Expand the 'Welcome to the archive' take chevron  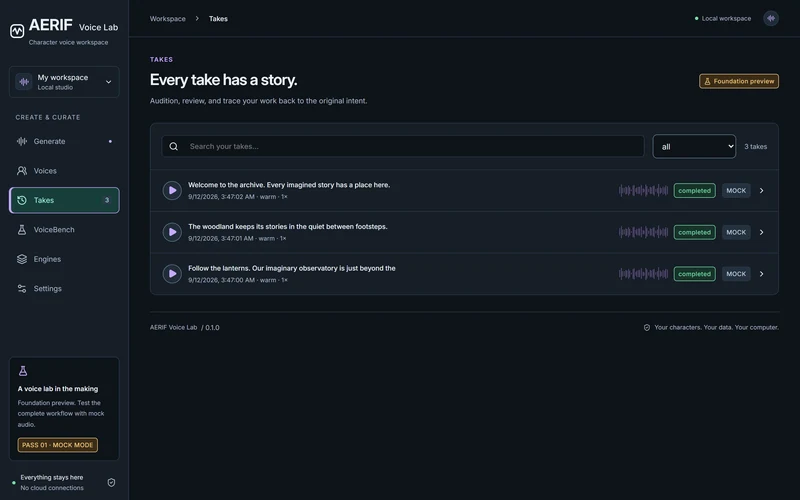761,190
